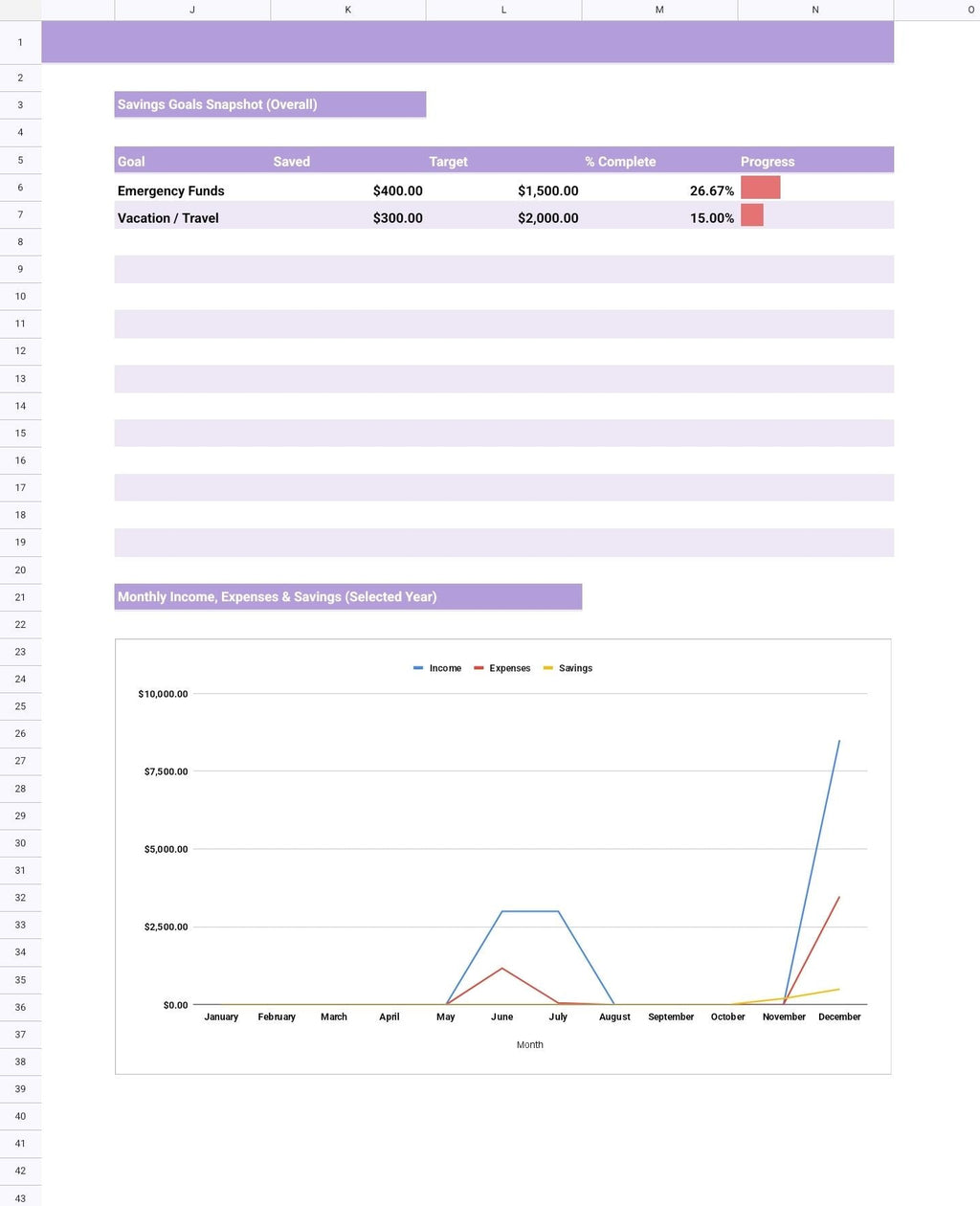Click the December data point peak
The width and height of the screenshot is (980, 1206).
[x=839, y=740]
